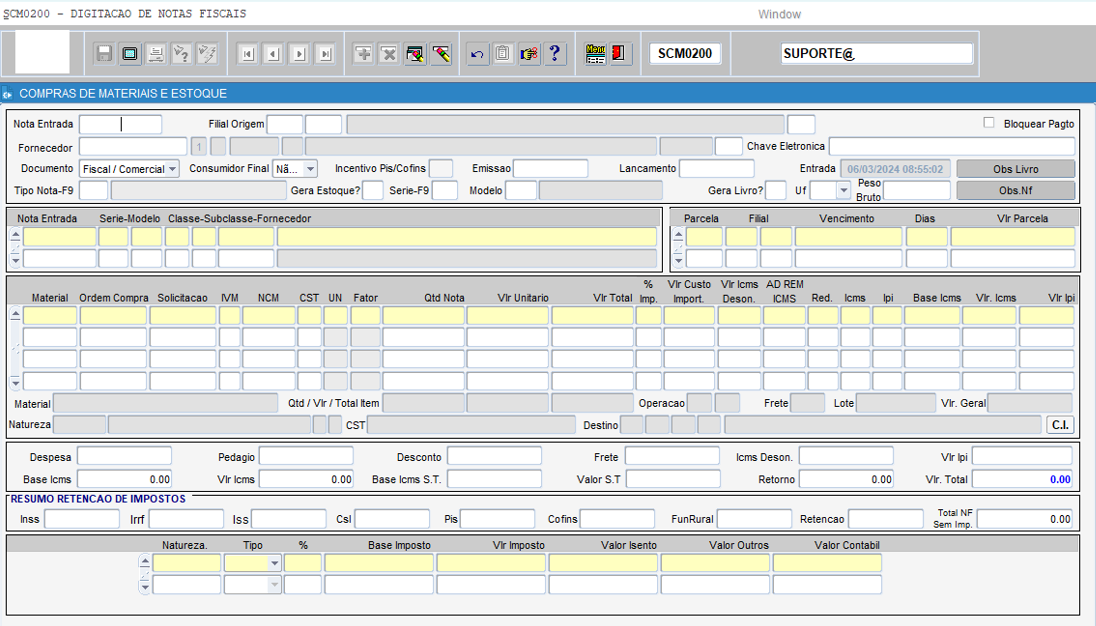Click scroll up arrow in Natureza tax grid
Screen dimensions: 1096x626
click(x=145, y=561)
